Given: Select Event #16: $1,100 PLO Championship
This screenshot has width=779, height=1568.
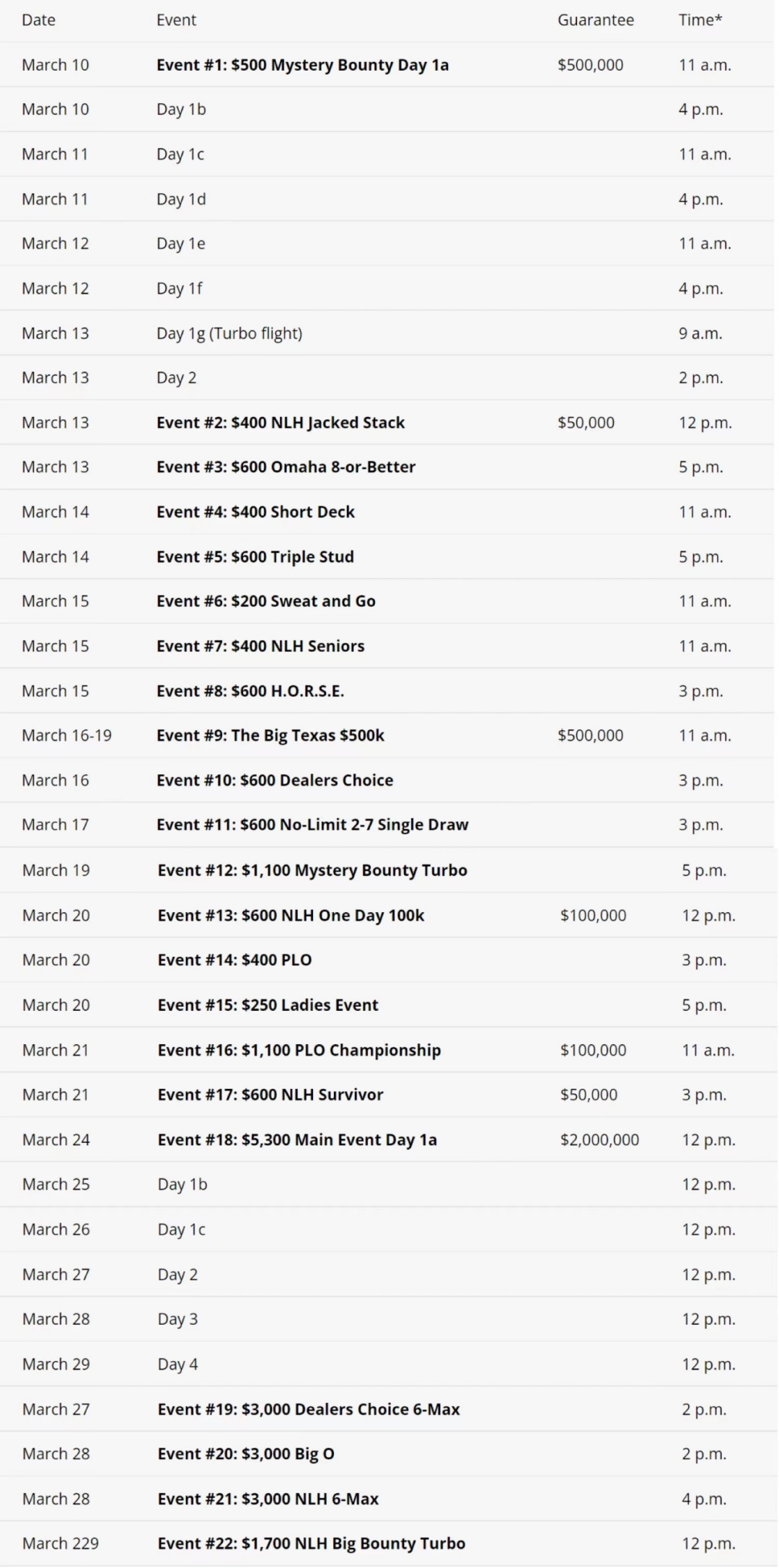Looking at the screenshot, I should (299, 1050).
